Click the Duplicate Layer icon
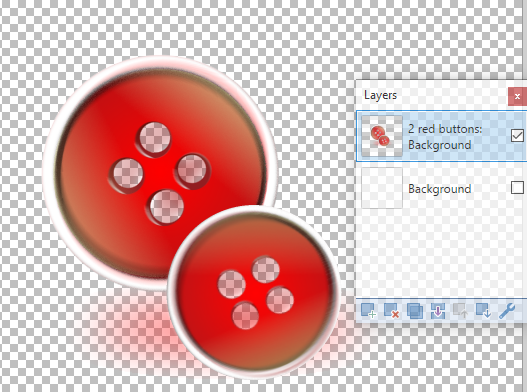This screenshot has width=527, height=392. [x=415, y=310]
